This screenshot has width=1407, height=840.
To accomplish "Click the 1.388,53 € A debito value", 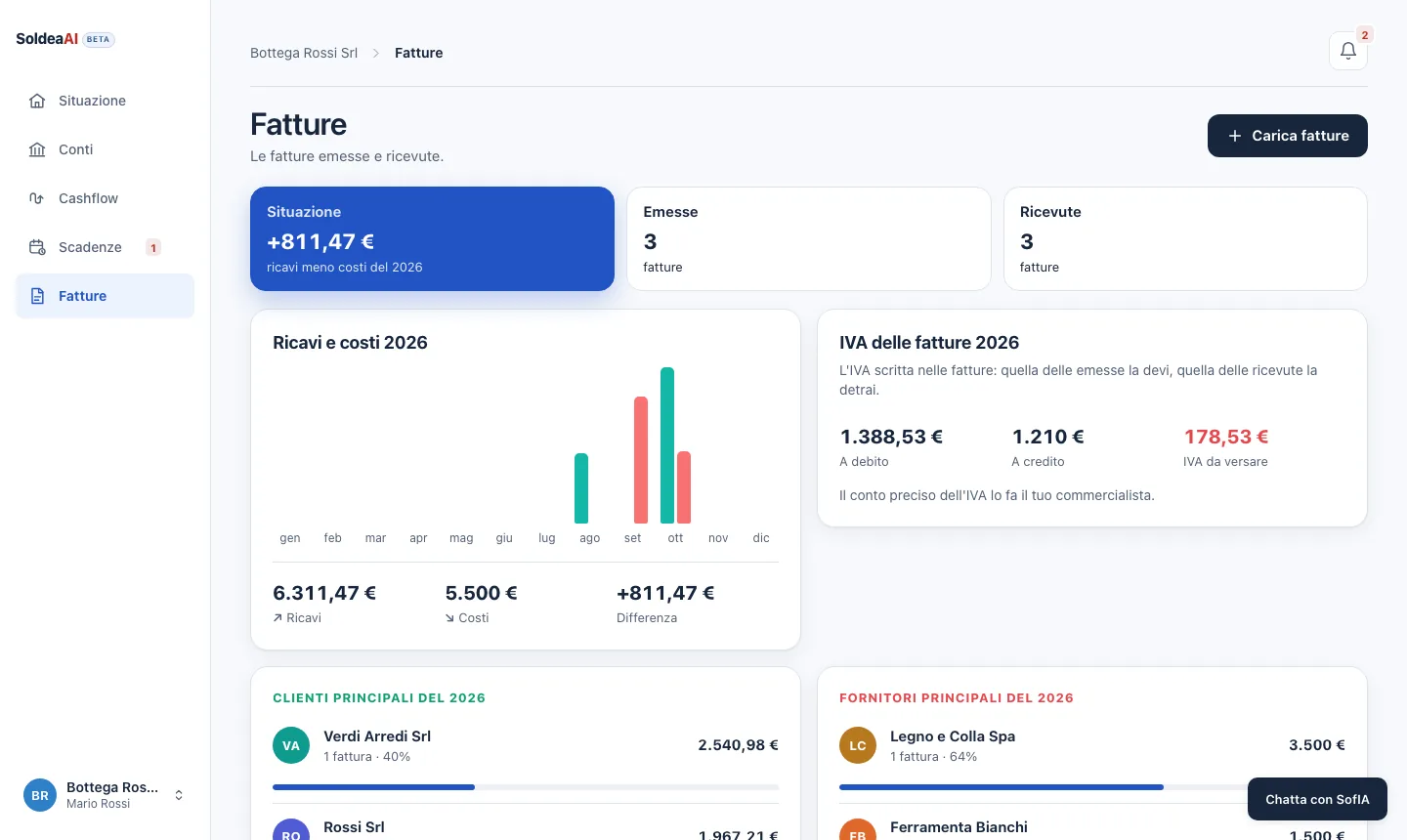I will click(x=891, y=437).
